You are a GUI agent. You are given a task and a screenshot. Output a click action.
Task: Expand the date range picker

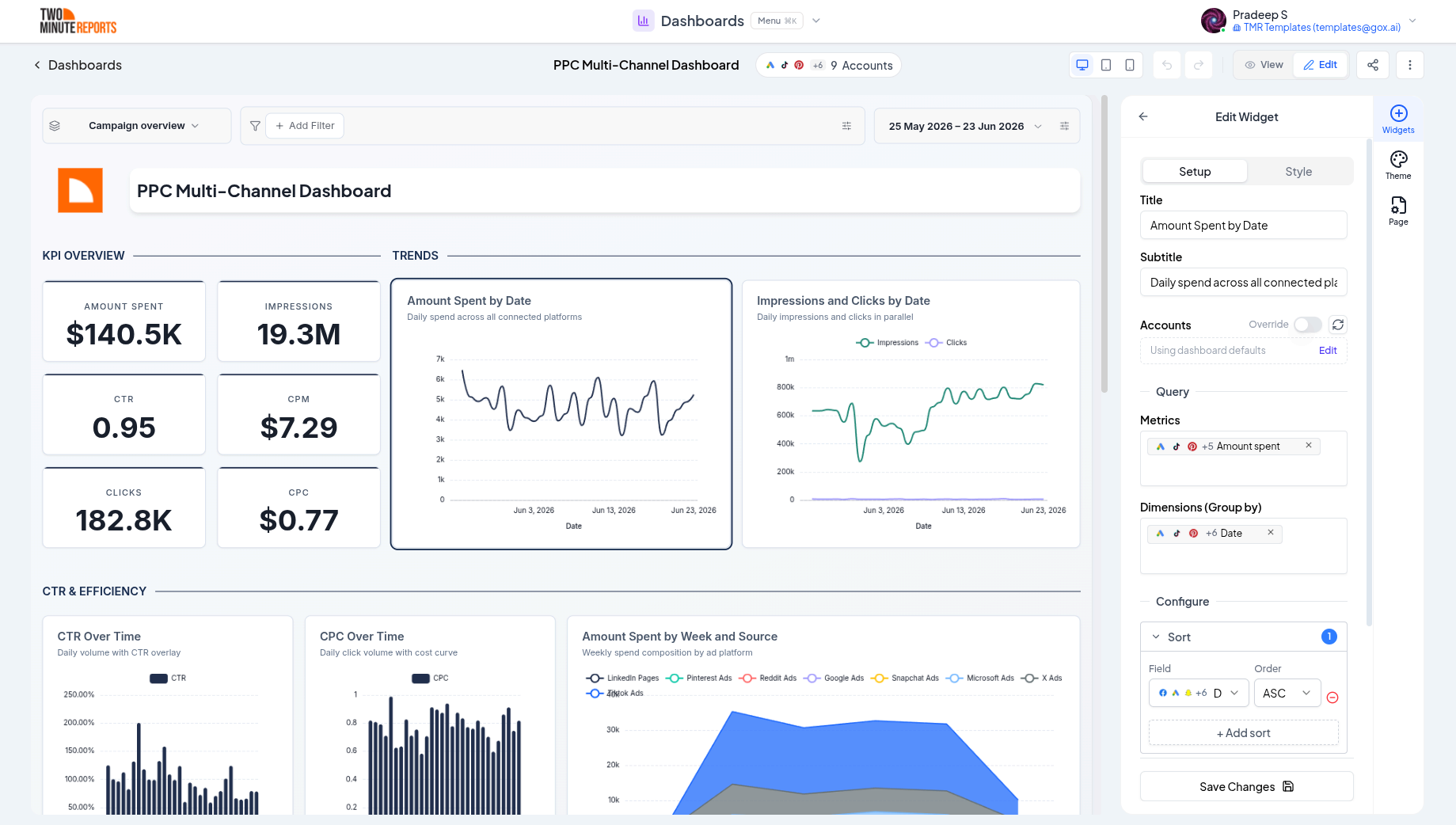(965, 126)
